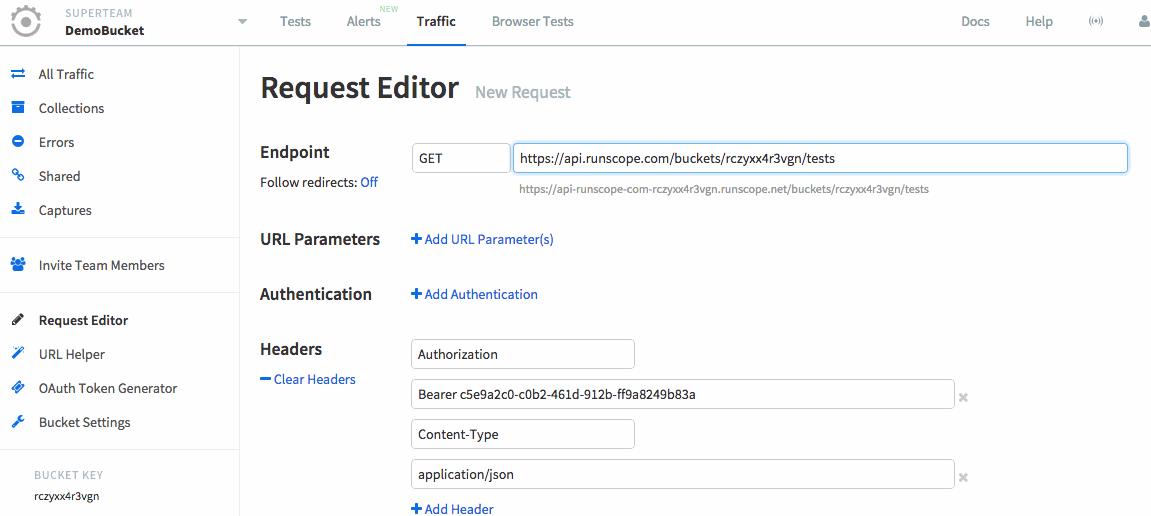Click the Collections archive box icon

[x=18, y=108]
